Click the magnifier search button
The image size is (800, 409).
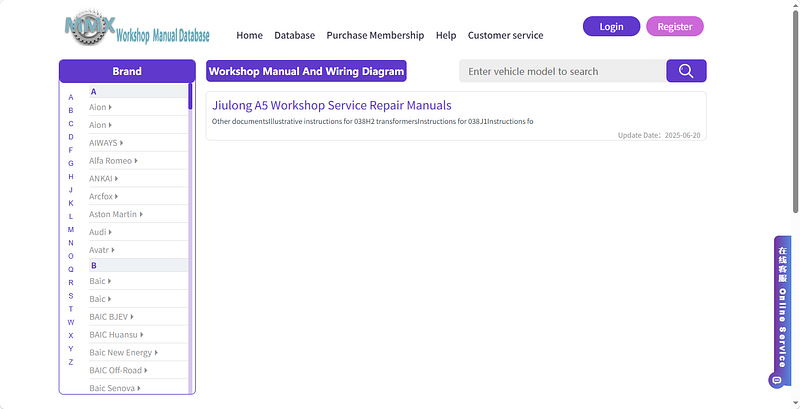click(x=686, y=71)
